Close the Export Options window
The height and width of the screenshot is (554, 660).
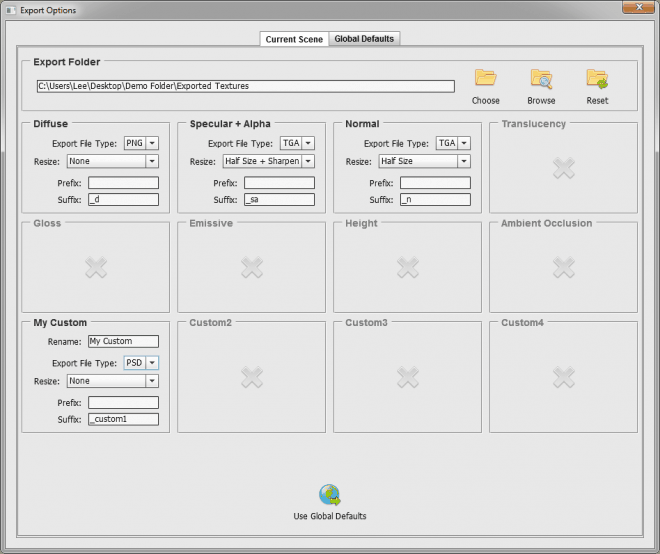(x=639, y=7)
